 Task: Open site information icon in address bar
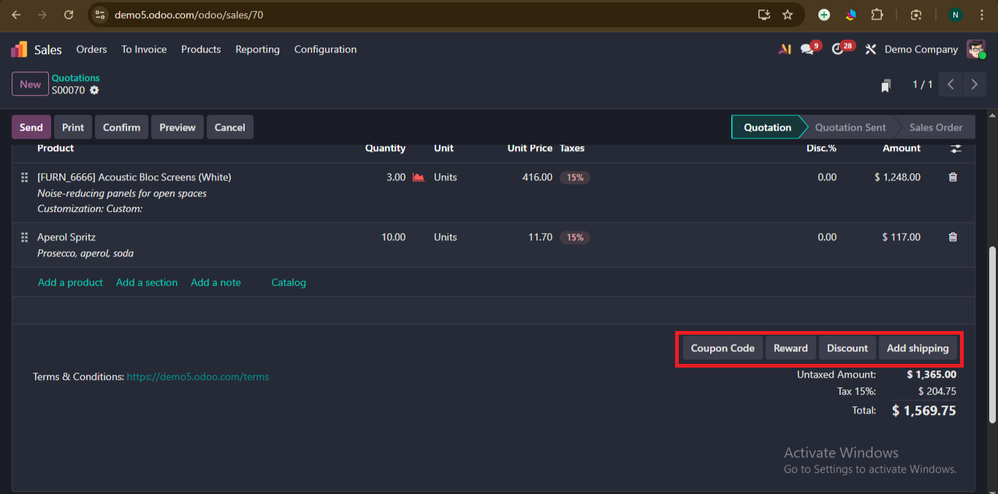pyautogui.click(x=100, y=15)
